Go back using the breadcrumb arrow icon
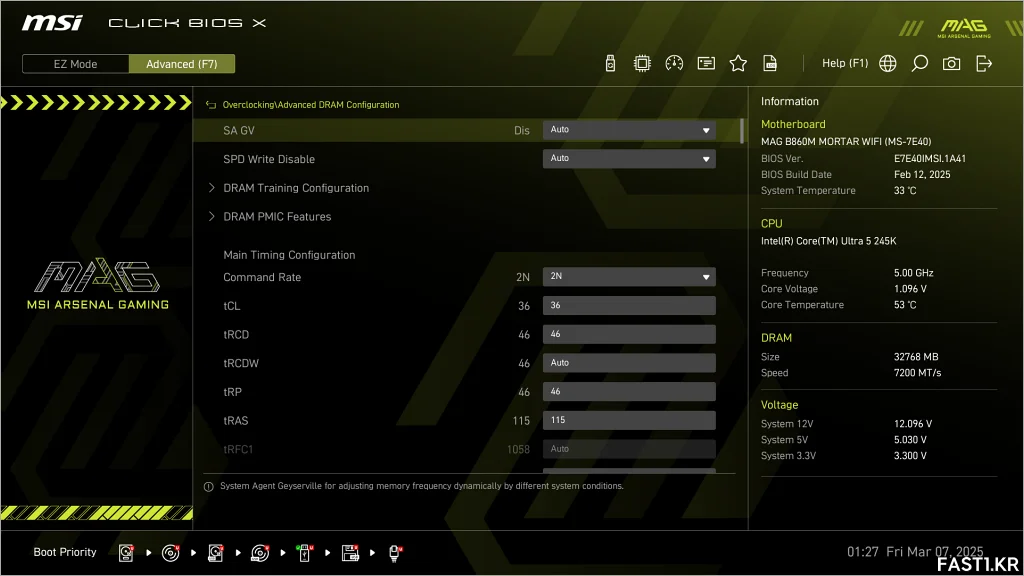Viewport: 1024px width, 576px height. click(210, 104)
